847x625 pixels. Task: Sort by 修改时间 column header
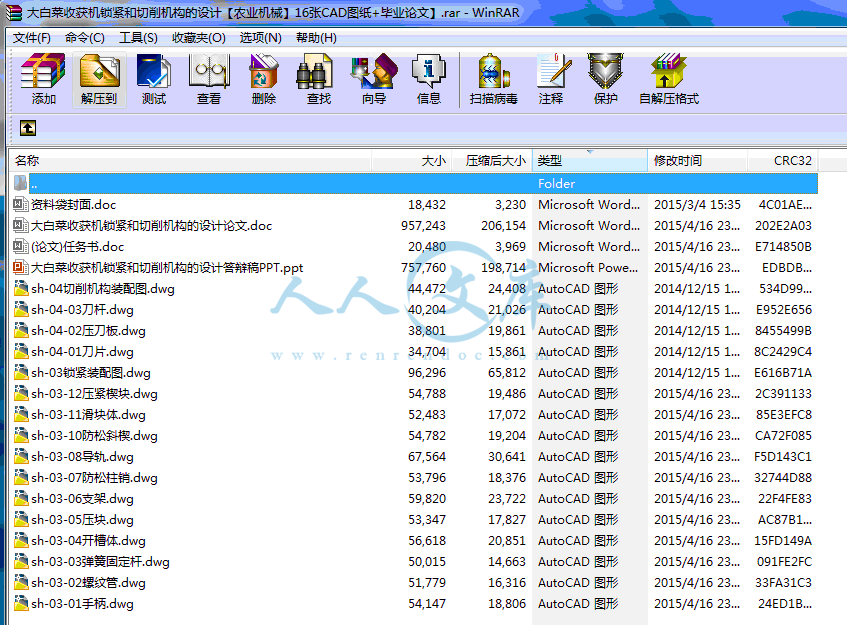coord(697,160)
